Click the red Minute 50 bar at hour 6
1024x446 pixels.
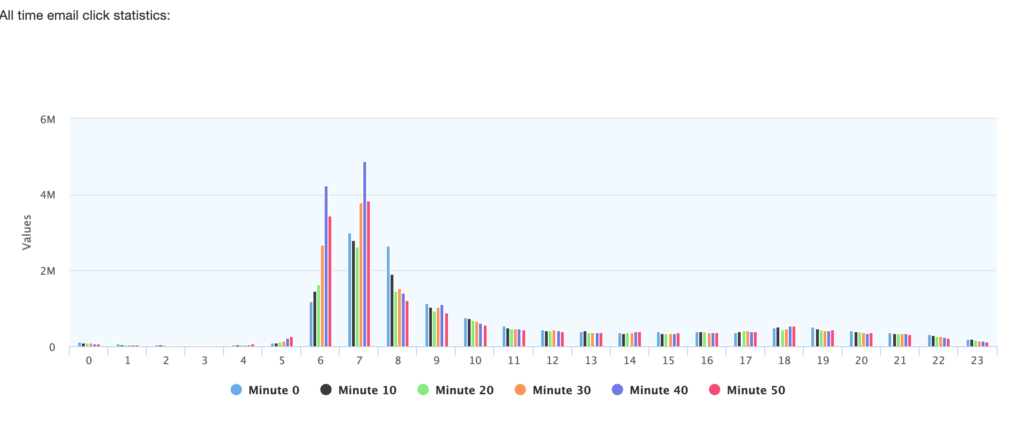[x=330, y=281]
